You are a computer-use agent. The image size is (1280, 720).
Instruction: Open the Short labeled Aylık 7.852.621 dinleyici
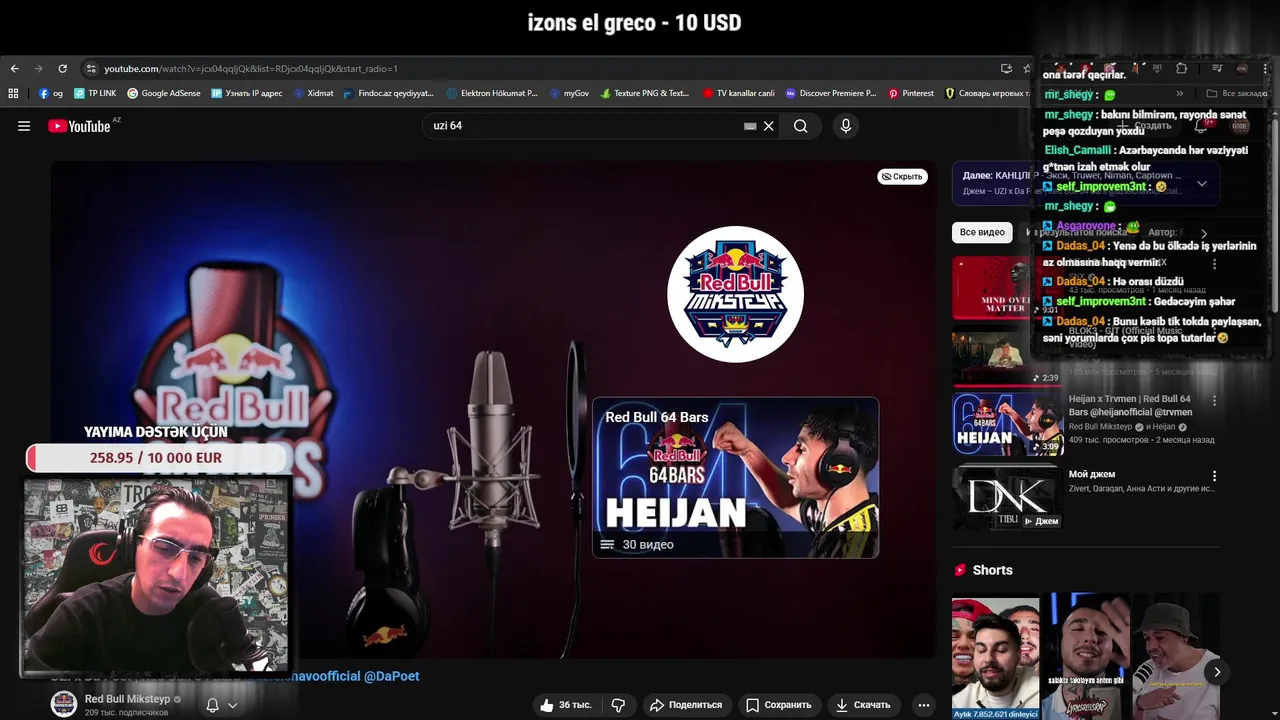tap(995, 659)
